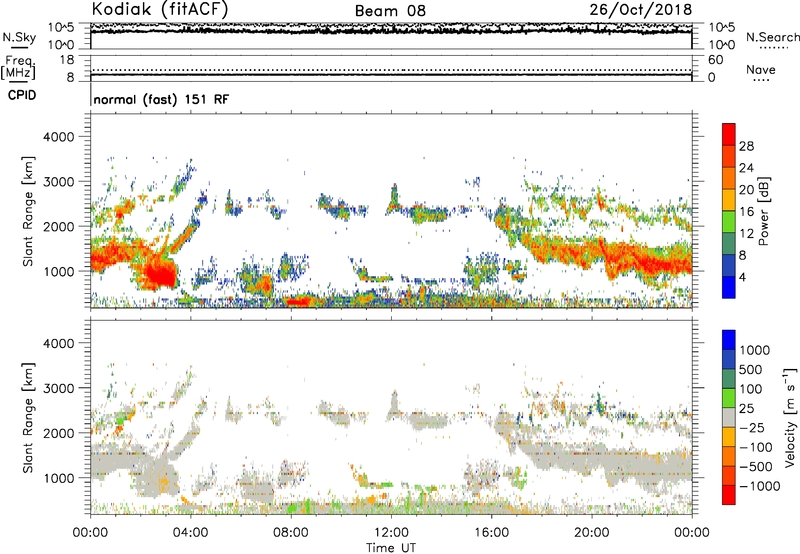
Task: Click the "60" Nave axis tick label
Action: [716, 60]
